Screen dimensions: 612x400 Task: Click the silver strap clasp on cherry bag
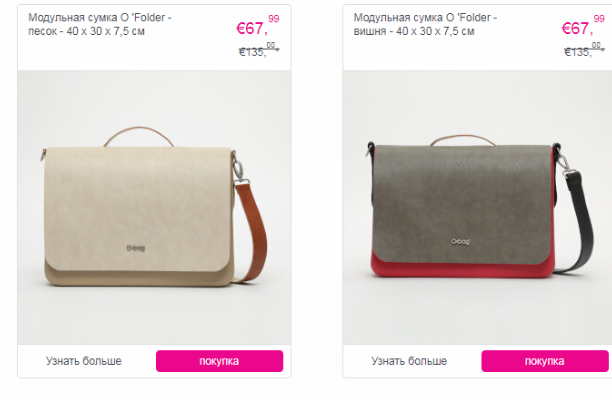coord(564,163)
